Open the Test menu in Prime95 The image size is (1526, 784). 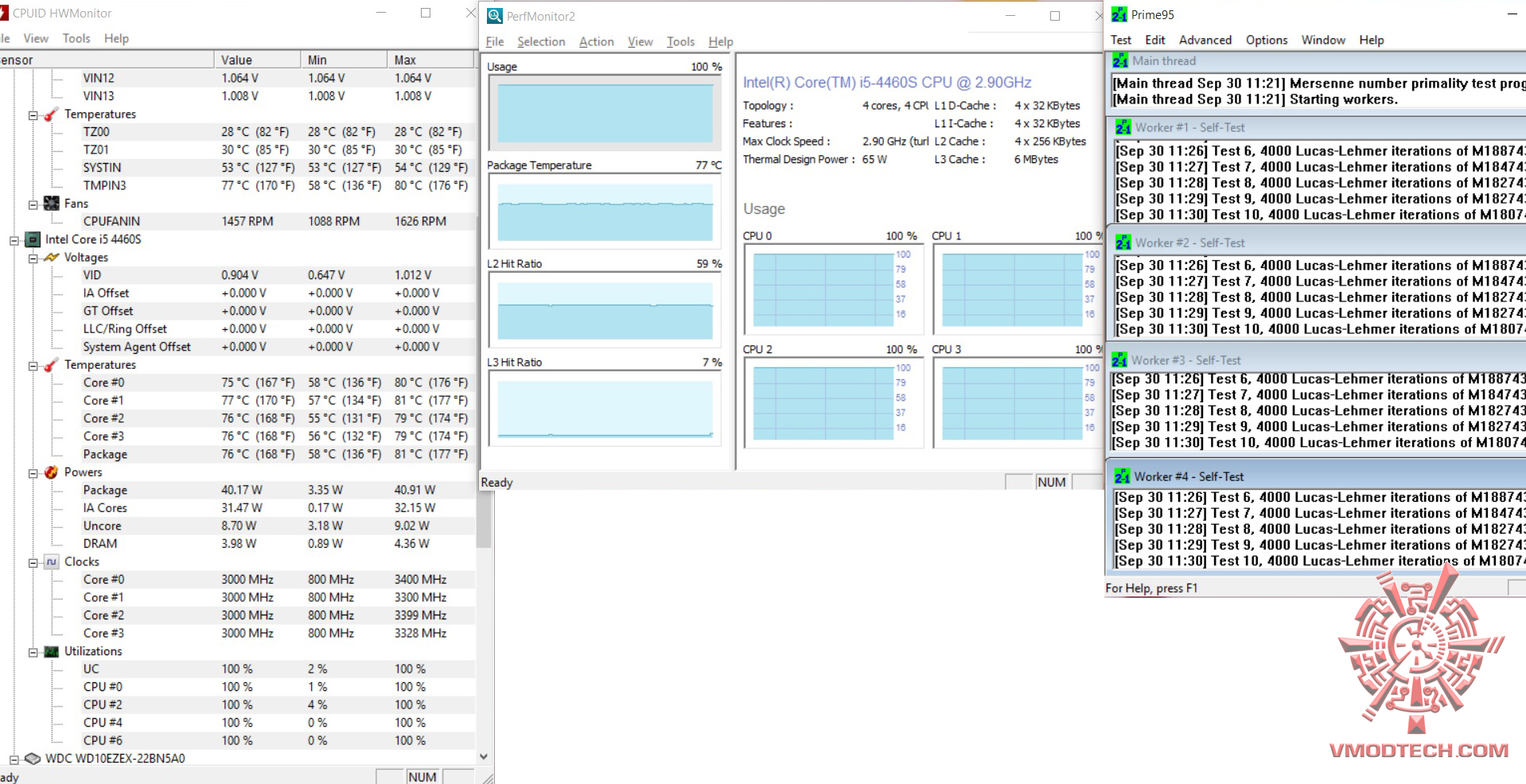[x=1120, y=40]
